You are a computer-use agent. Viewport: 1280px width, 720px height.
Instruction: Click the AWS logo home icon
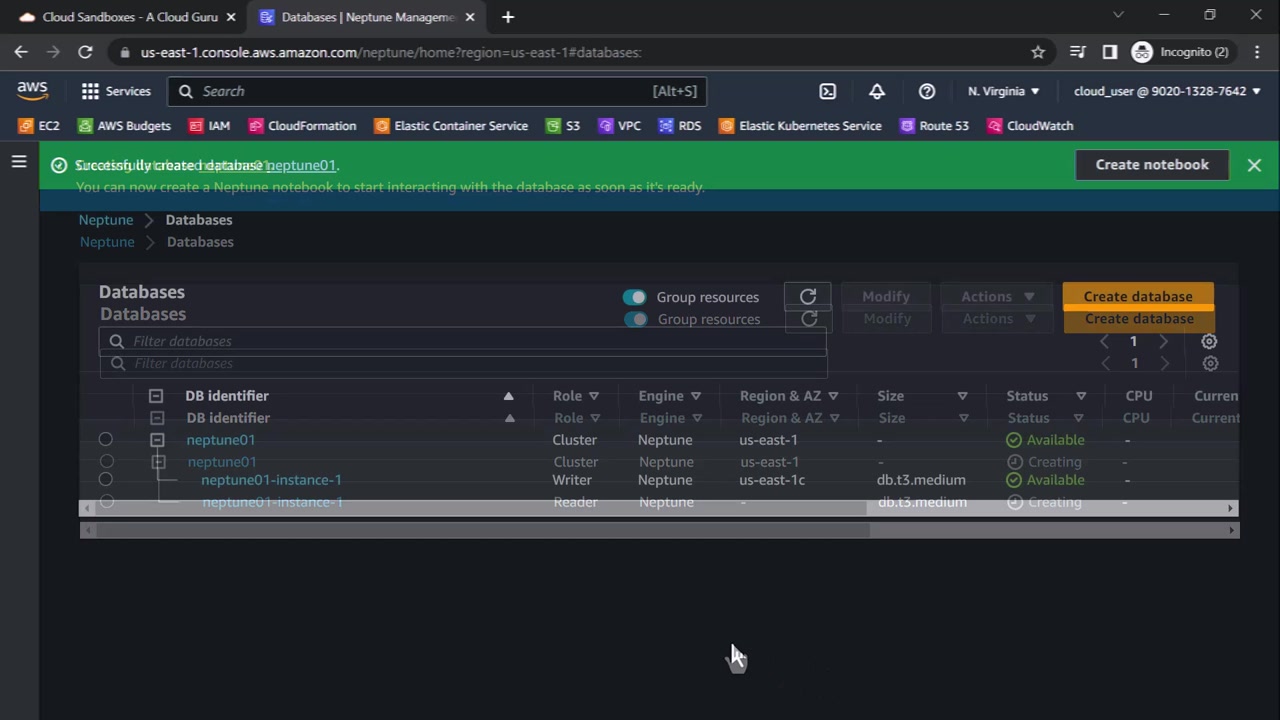point(32,91)
